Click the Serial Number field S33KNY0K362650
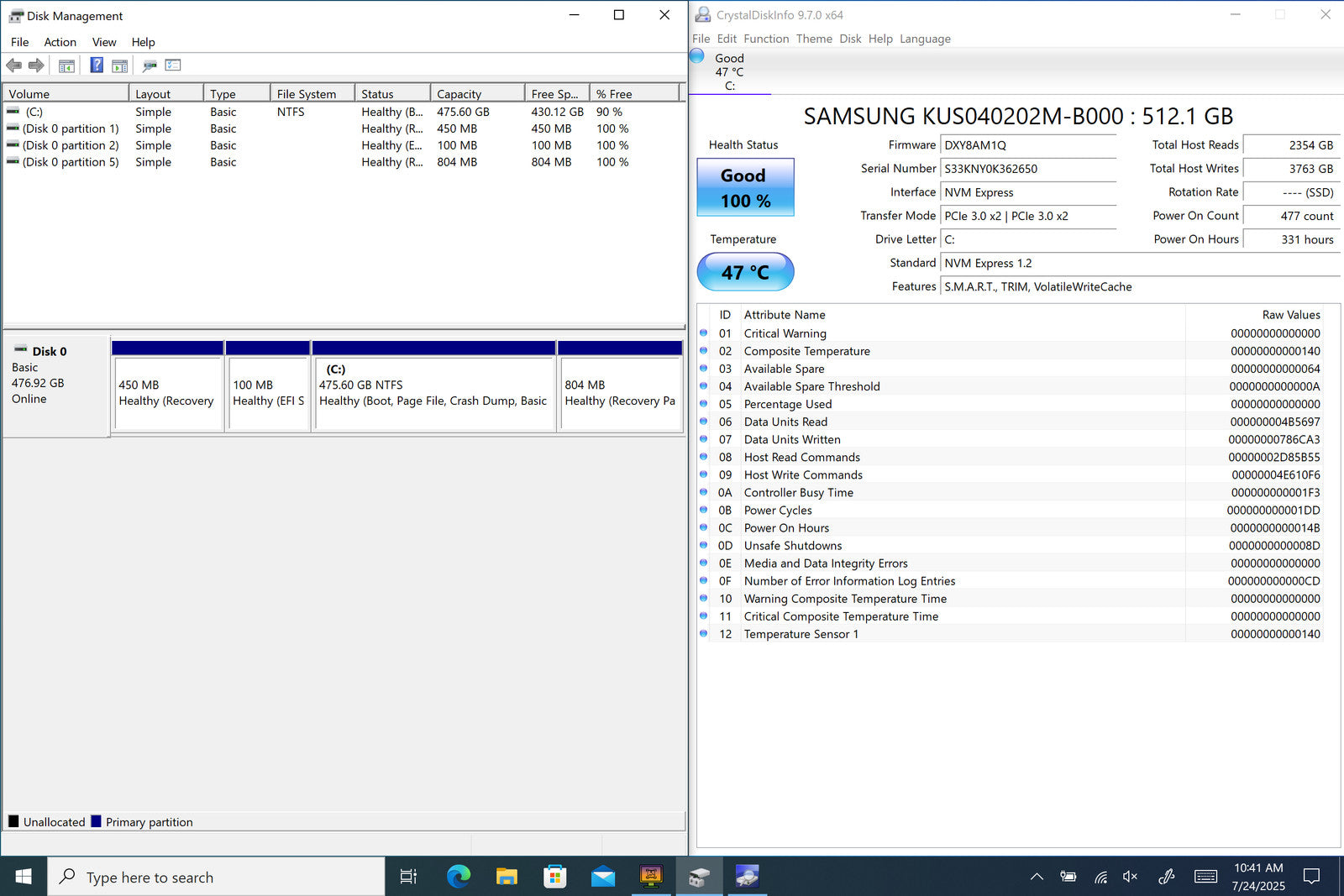Image resolution: width=1344 pixels, height=896 pixels. 1027,169
